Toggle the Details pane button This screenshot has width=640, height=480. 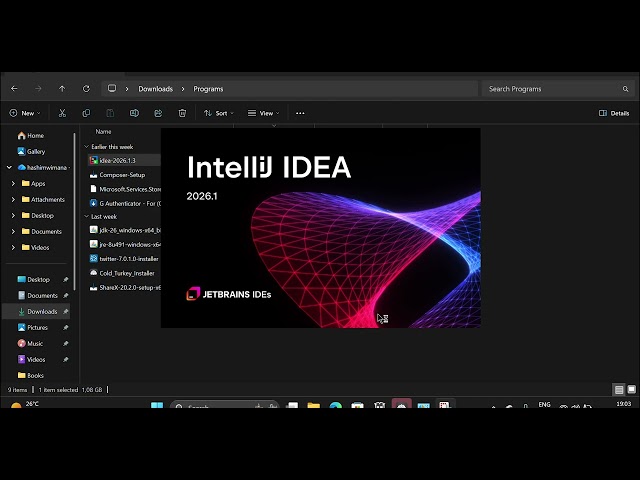[x=613, y=113]
